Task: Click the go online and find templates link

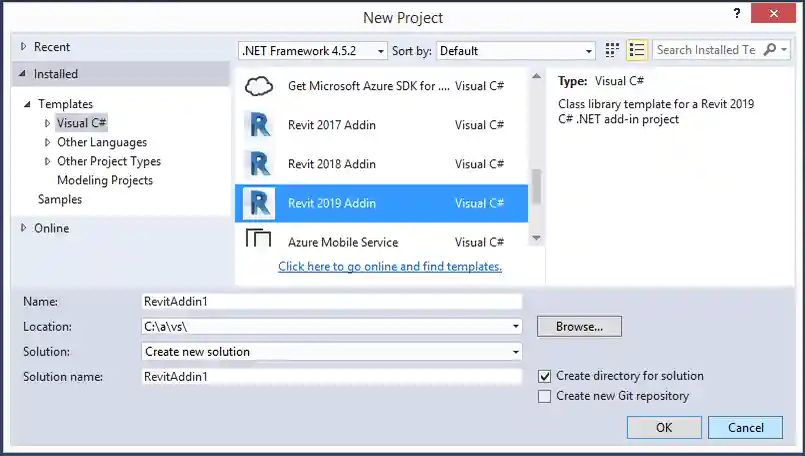Action: pos(390,266)
